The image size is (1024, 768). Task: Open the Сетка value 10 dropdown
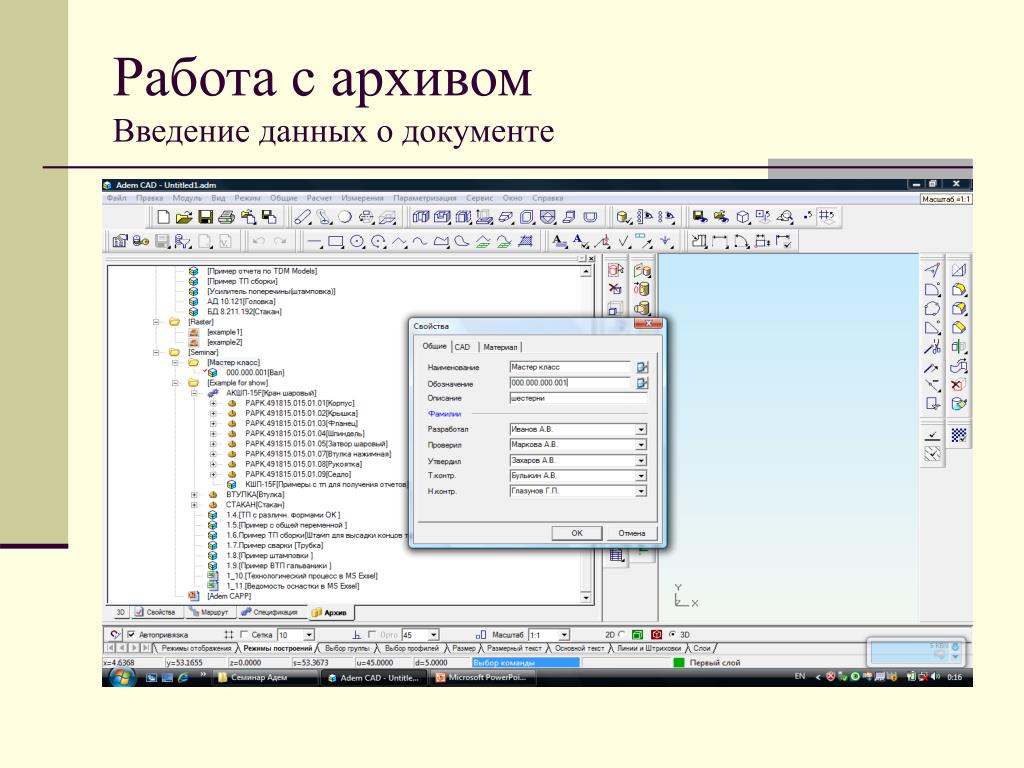coord(309,635)
